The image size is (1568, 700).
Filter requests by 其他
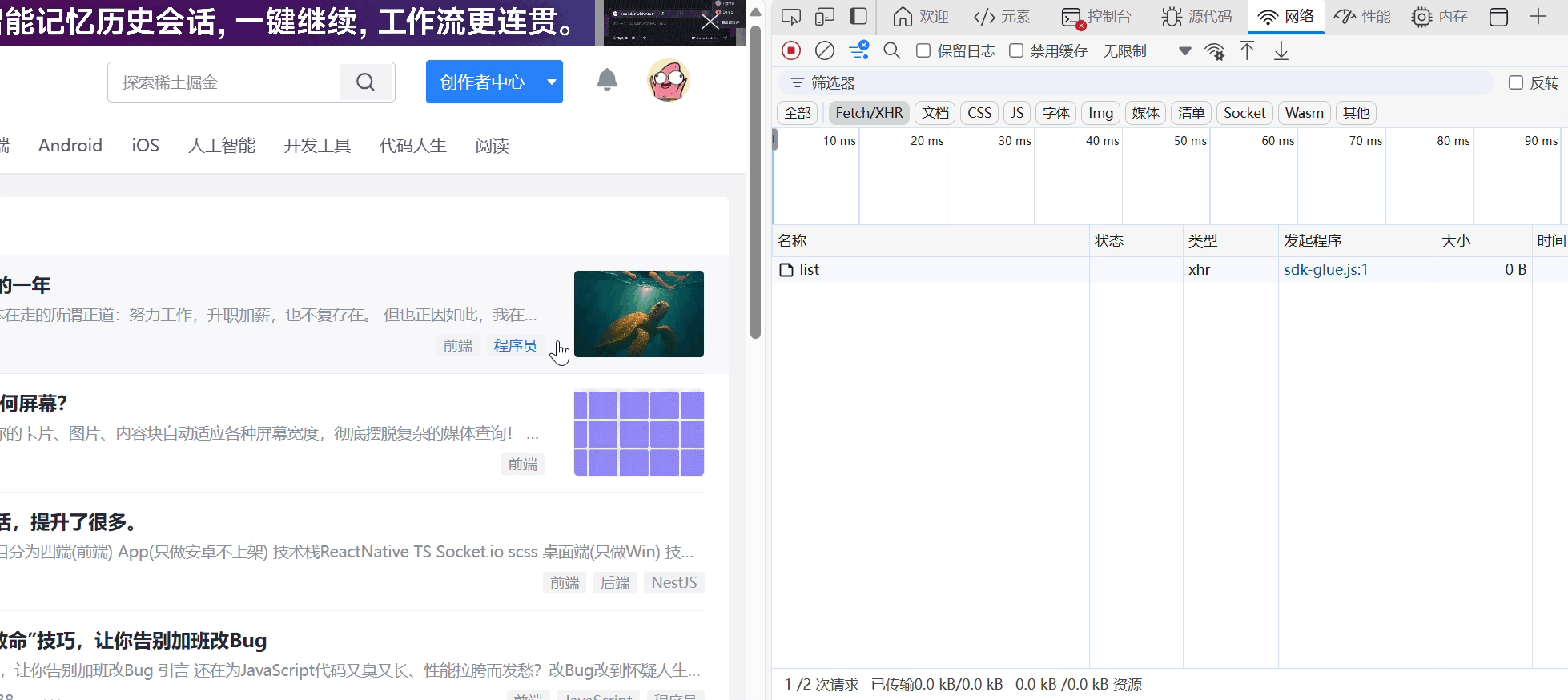[1357, 113]
